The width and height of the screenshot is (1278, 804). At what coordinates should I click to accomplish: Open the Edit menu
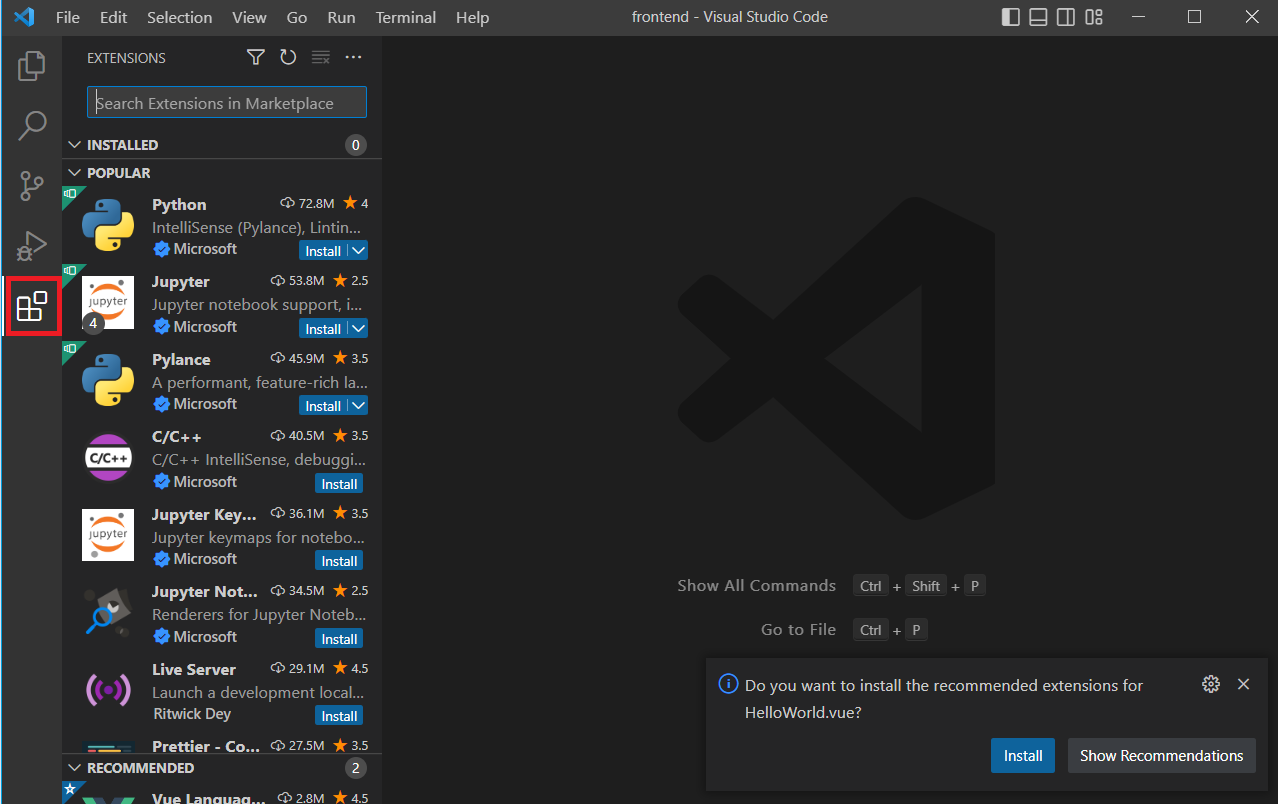(114, 17)
